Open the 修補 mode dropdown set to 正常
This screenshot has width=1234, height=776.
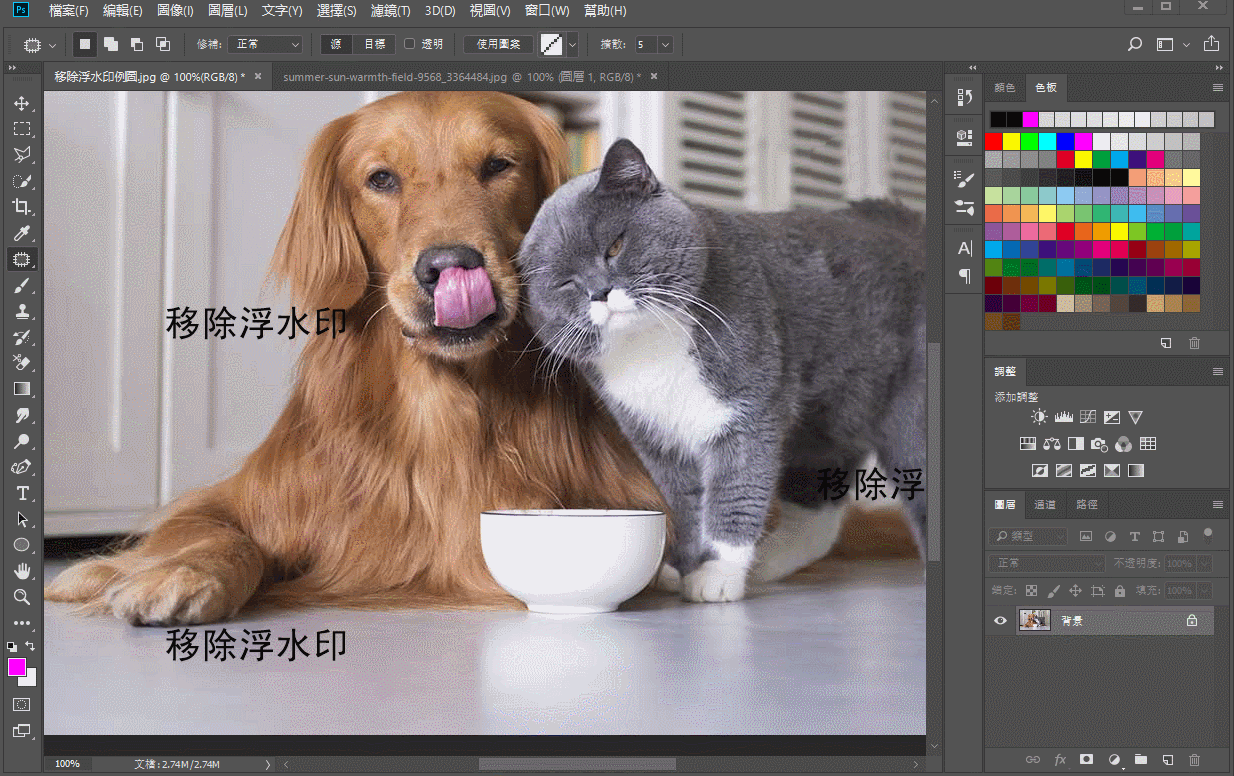click(x=265, y=44)
